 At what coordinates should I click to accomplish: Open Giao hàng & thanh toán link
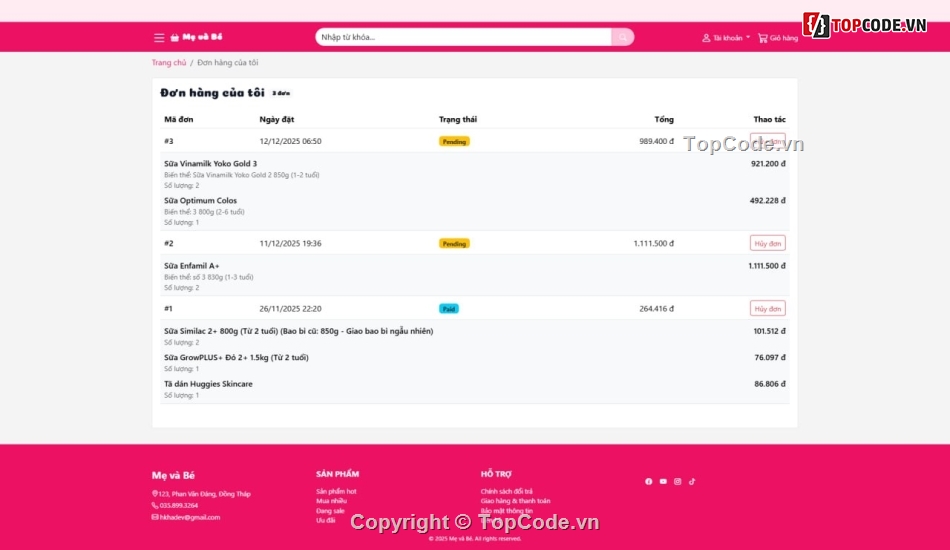click(516, 501)
